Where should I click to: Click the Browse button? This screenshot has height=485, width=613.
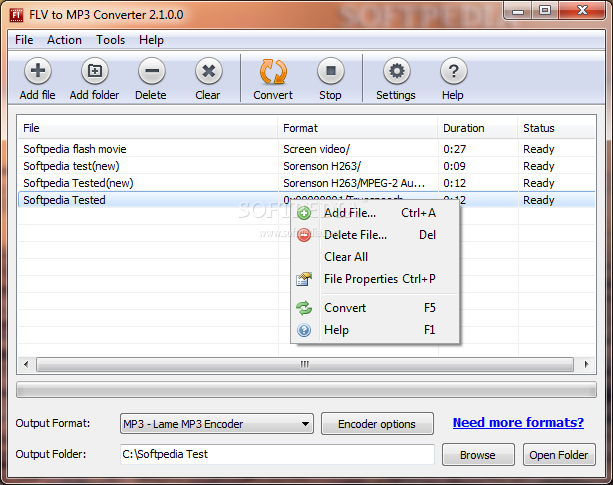tap(478, 455)
